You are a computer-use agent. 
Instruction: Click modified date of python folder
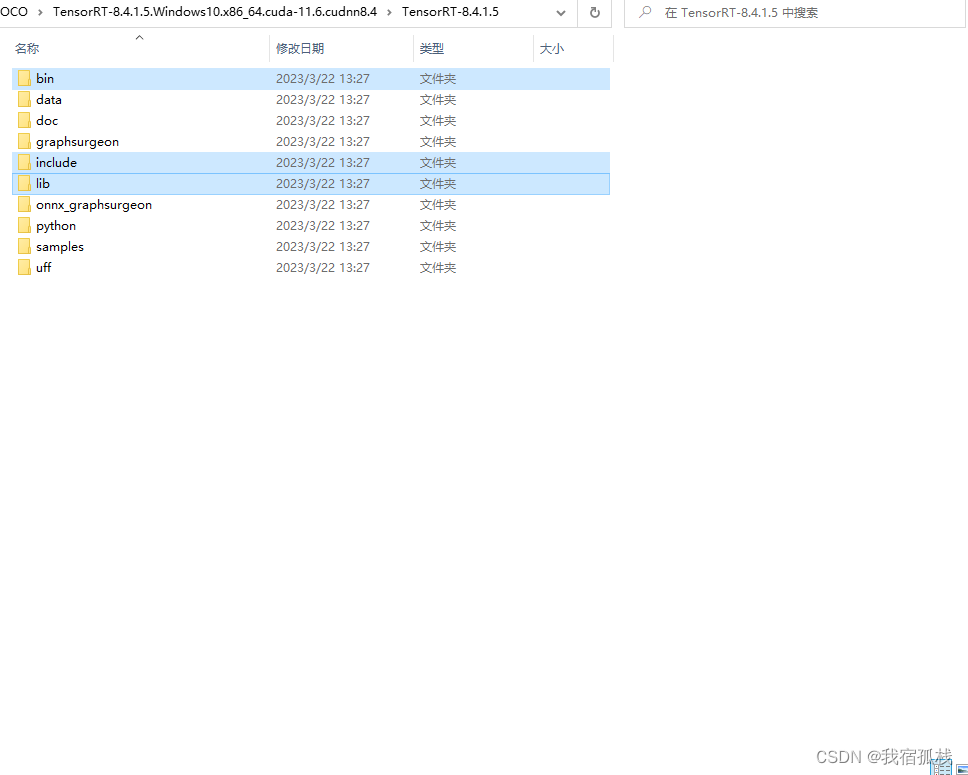(323, 225)
